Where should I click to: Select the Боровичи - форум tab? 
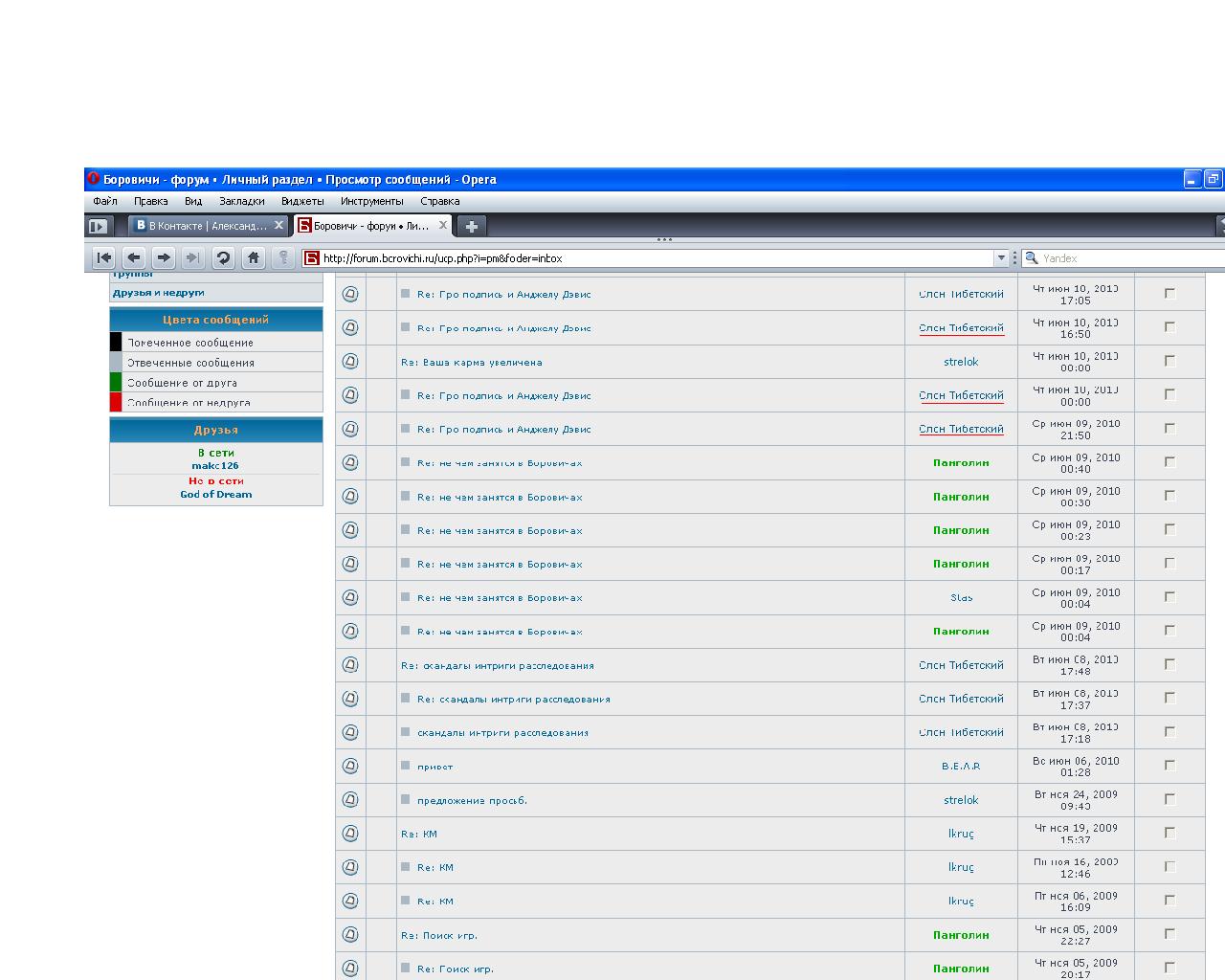click(x=372, y=226)
